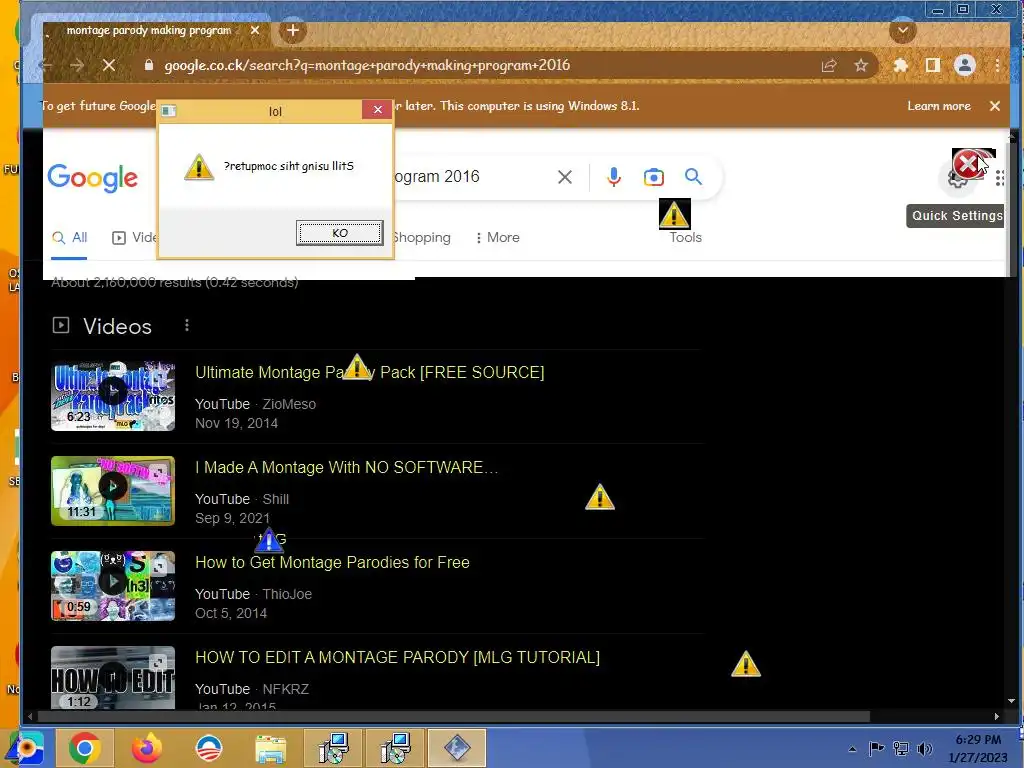Image resolution: width=1024 pixels, height=768 pixels.
Task: Play the HOW TO EDIT video thumbnail
Action: point(113,677)
